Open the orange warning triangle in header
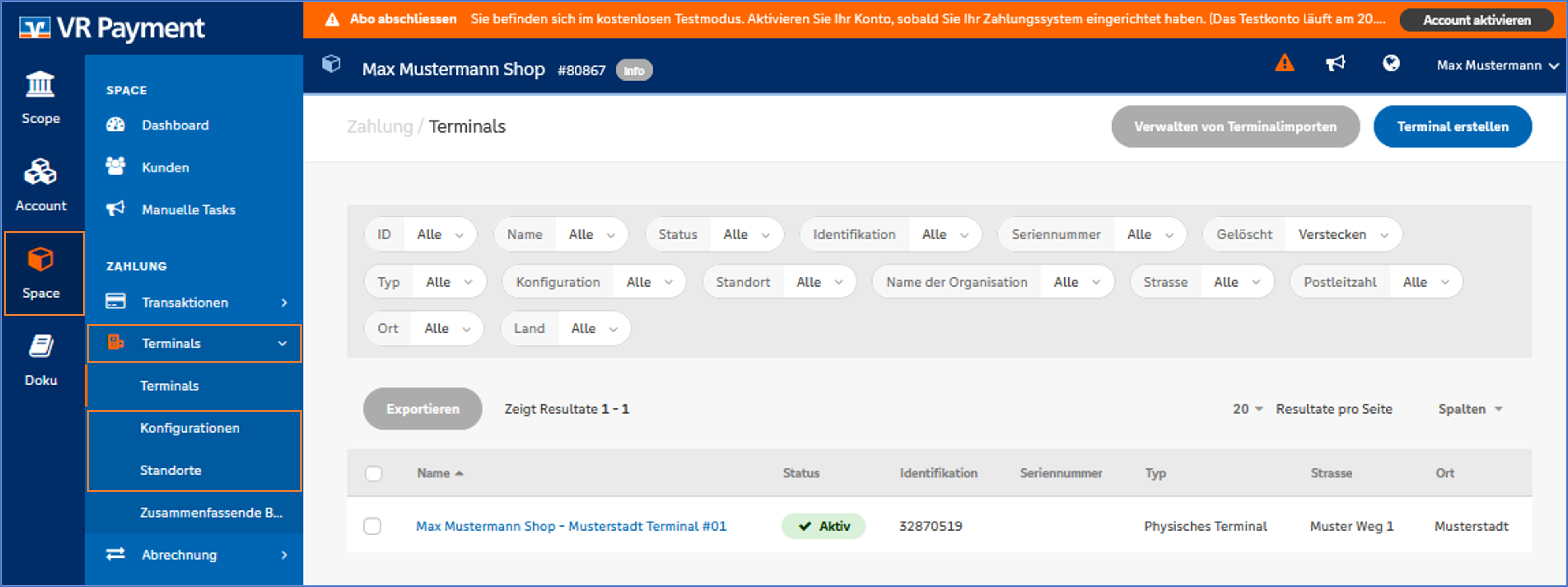 [1284, 63]
